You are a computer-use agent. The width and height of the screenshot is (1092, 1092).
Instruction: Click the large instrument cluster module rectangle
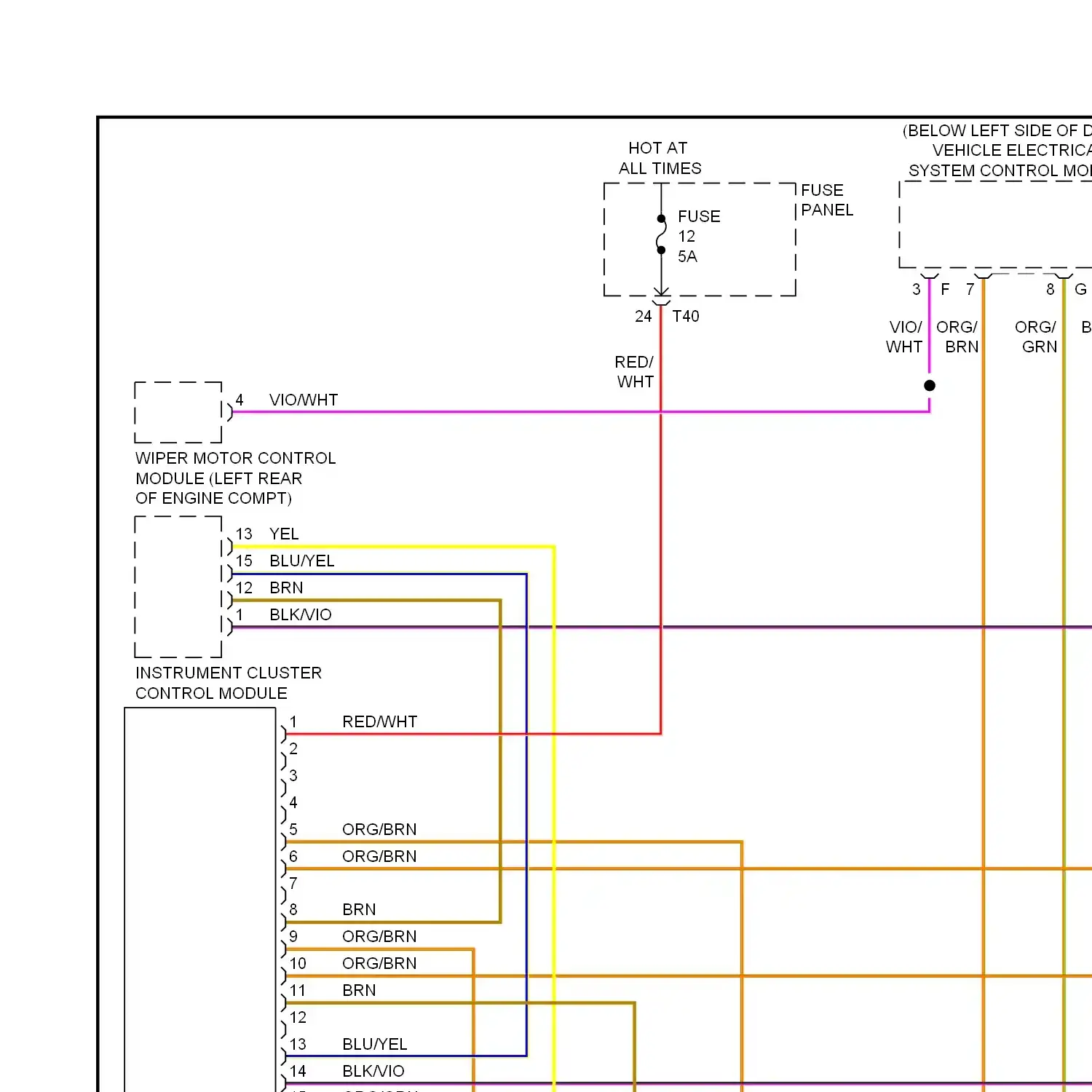(200, 899)
